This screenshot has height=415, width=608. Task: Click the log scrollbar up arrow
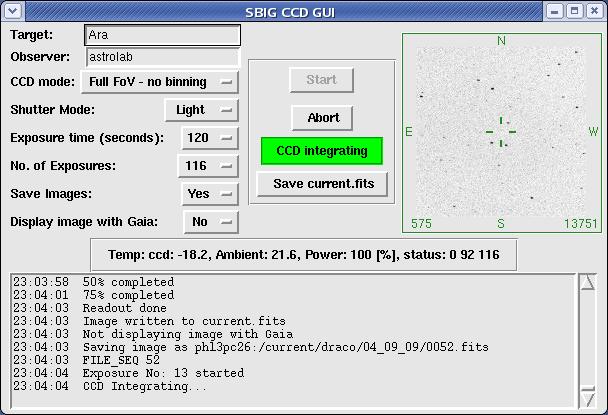click(x=587, y=282)
